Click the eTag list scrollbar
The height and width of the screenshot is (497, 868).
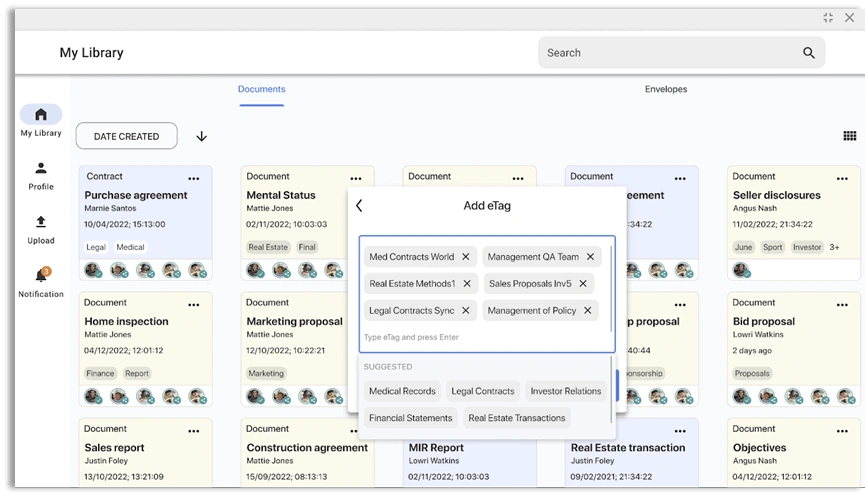click(611, 288)
